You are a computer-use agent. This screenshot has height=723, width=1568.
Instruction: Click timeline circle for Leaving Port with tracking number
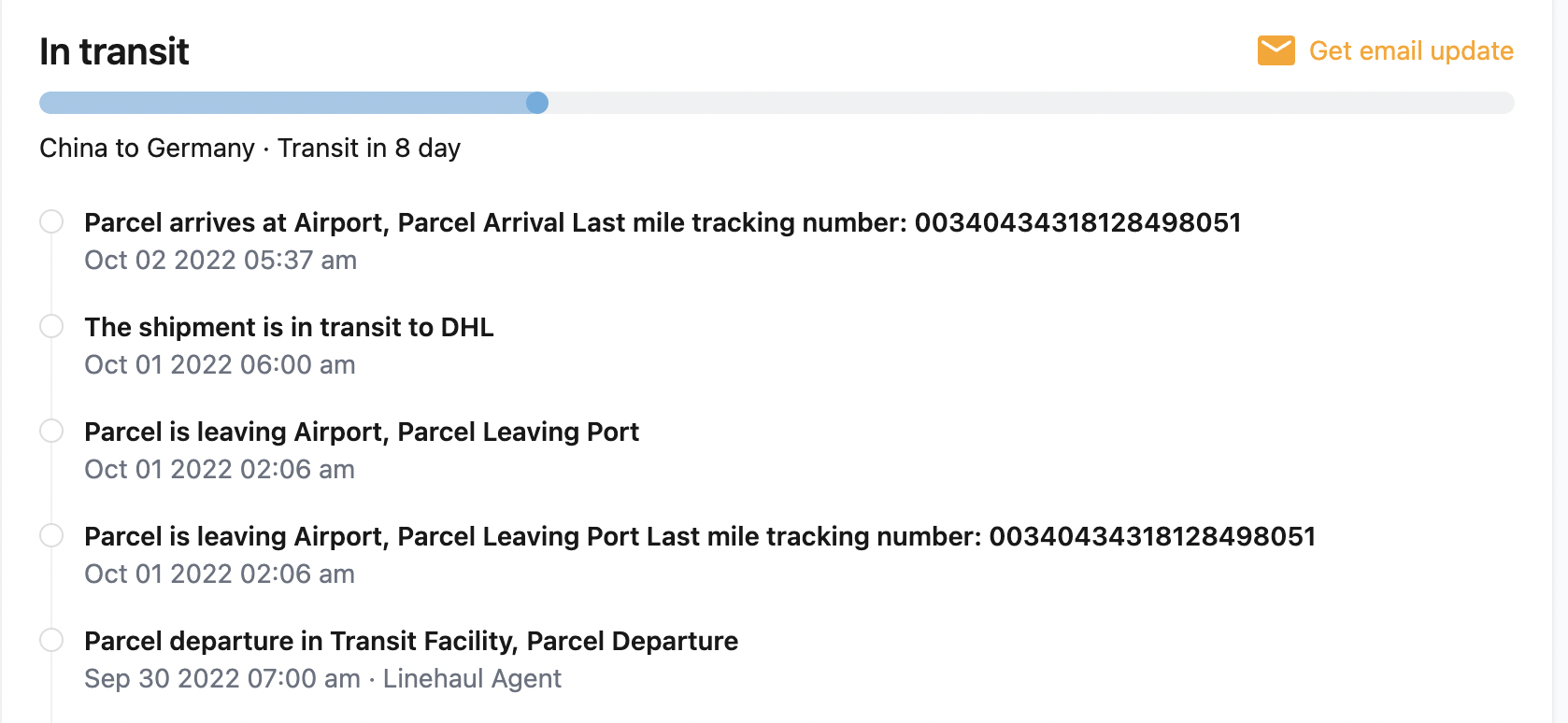[51, 535]
